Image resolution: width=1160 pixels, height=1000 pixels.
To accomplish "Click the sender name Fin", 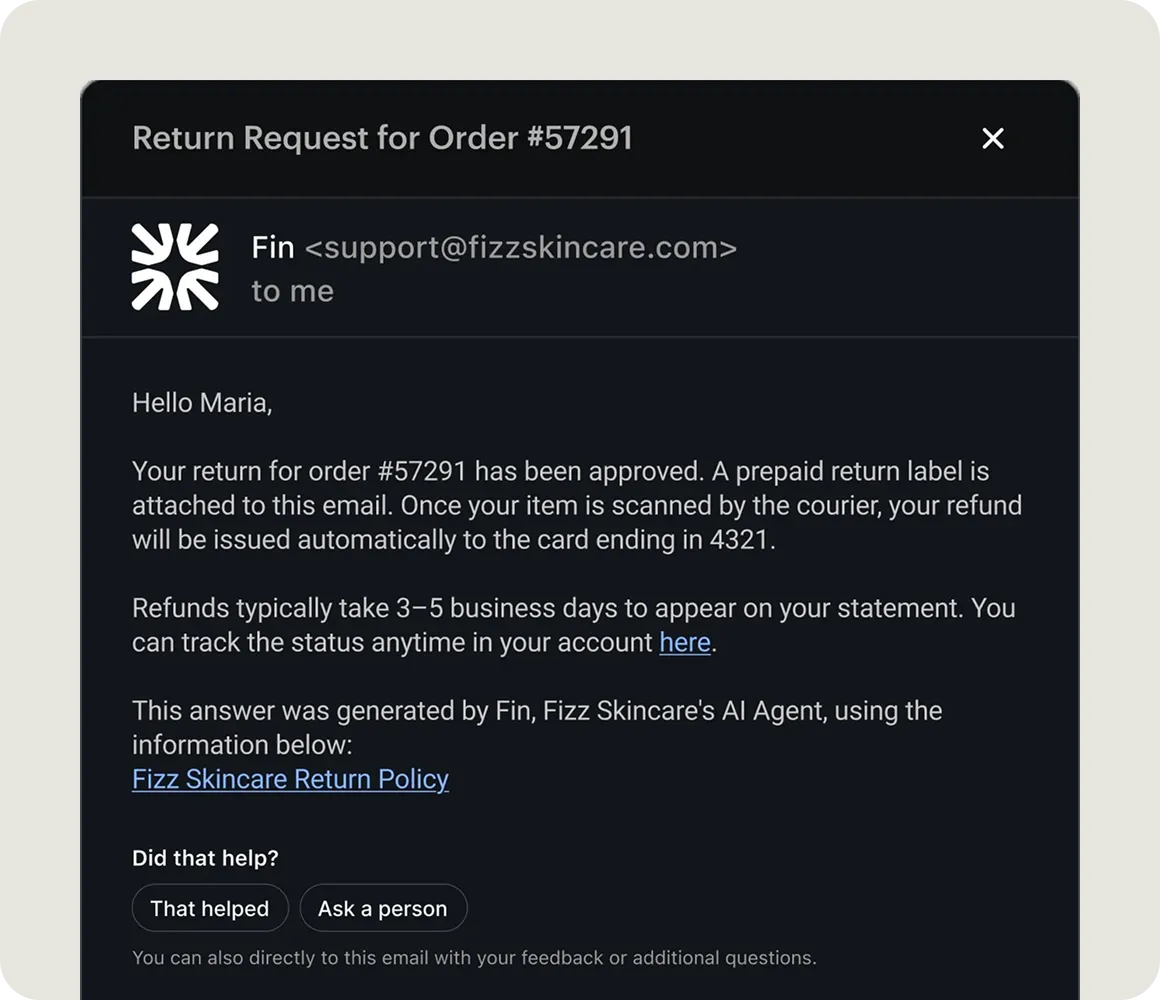I will [273, 247].
